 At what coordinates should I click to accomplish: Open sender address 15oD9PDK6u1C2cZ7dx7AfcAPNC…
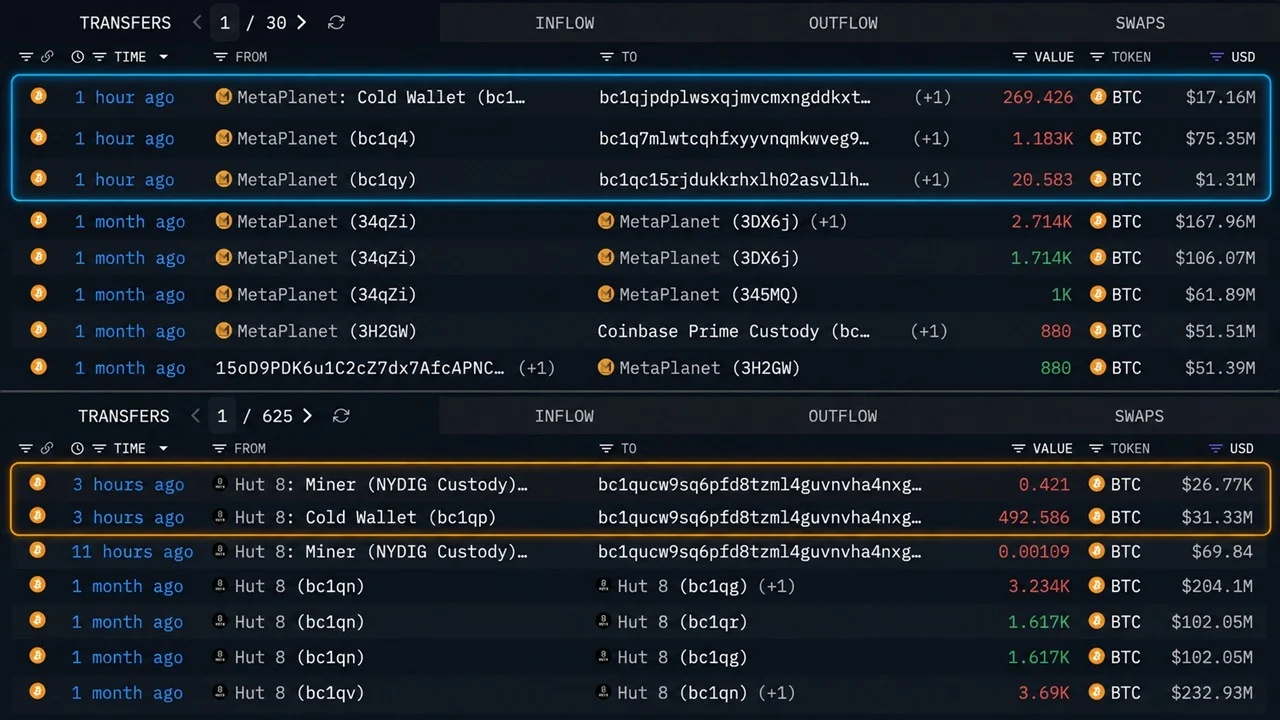pos(360,368)
